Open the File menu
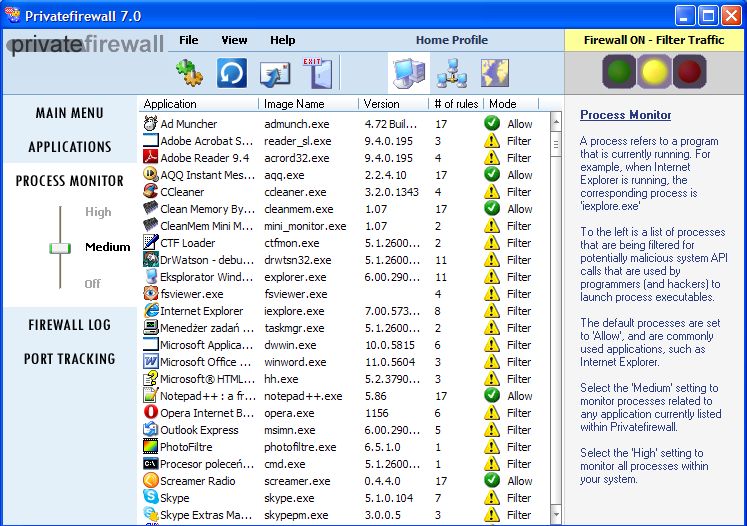This screenshot has width=747, height=526. click(x=189, y=40)
